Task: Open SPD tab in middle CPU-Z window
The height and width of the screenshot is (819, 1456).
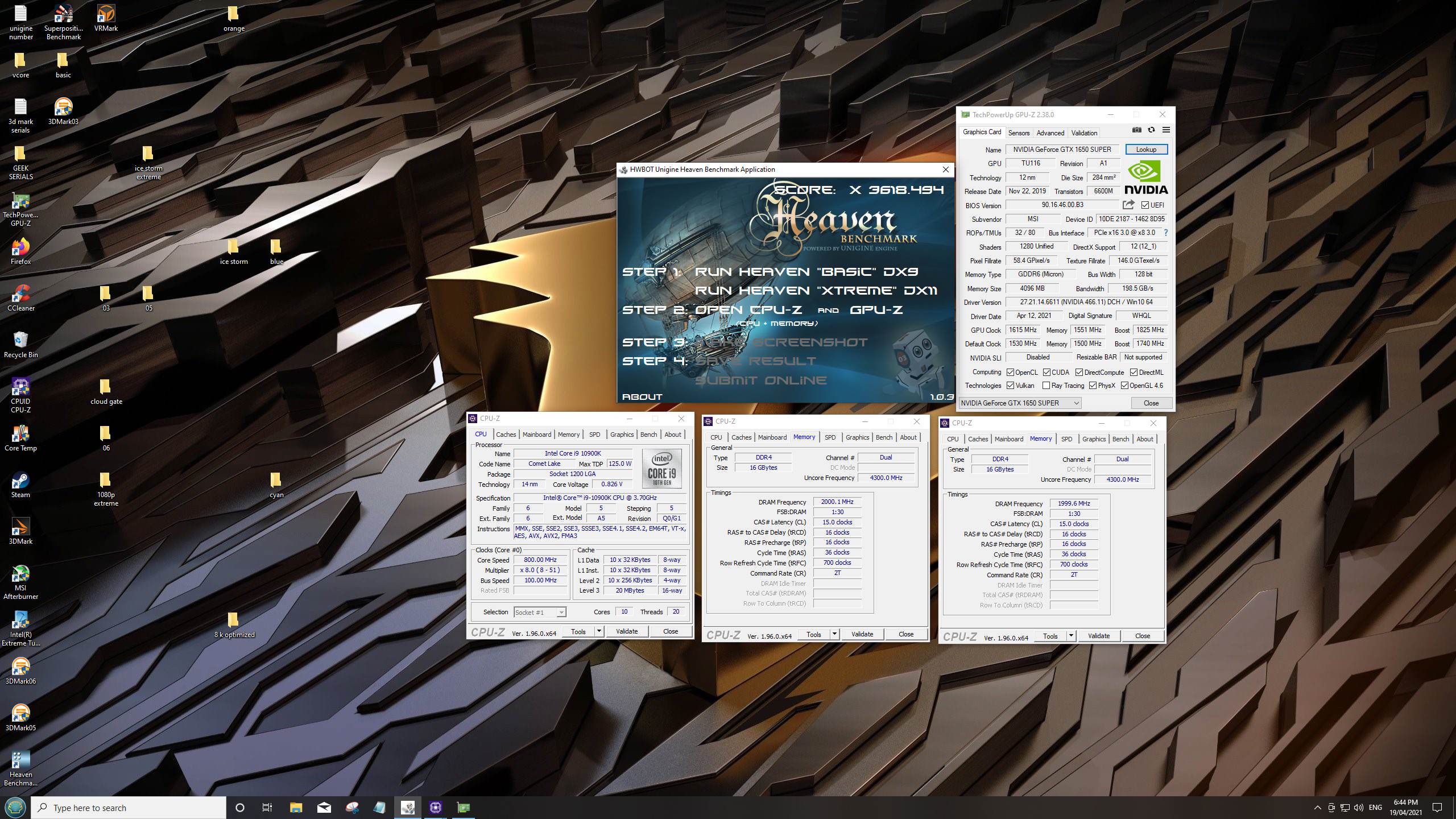Action: coord(830,437)
